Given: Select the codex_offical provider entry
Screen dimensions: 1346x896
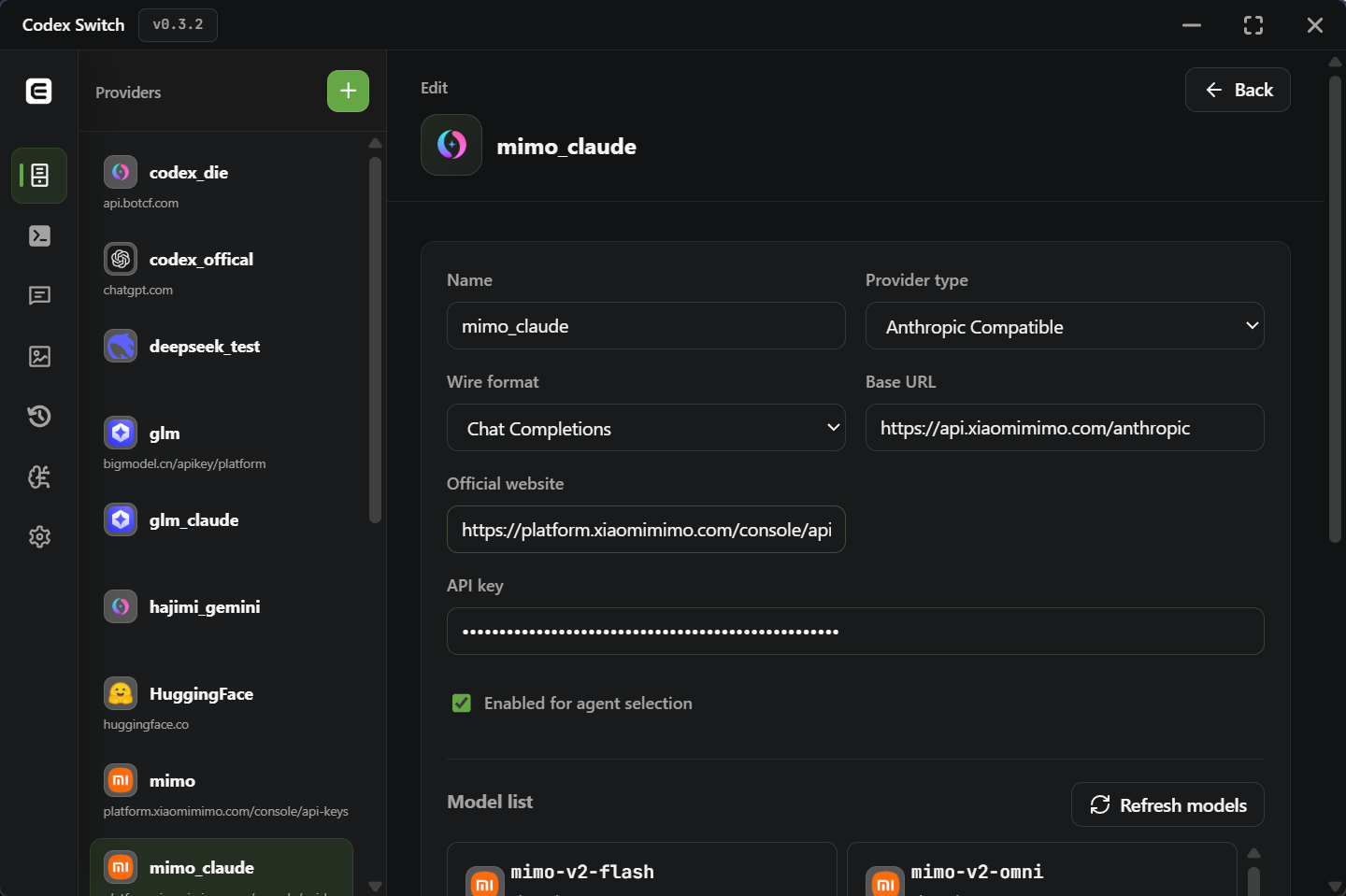Looking at the screenshot, I should [x=222, y=272].
